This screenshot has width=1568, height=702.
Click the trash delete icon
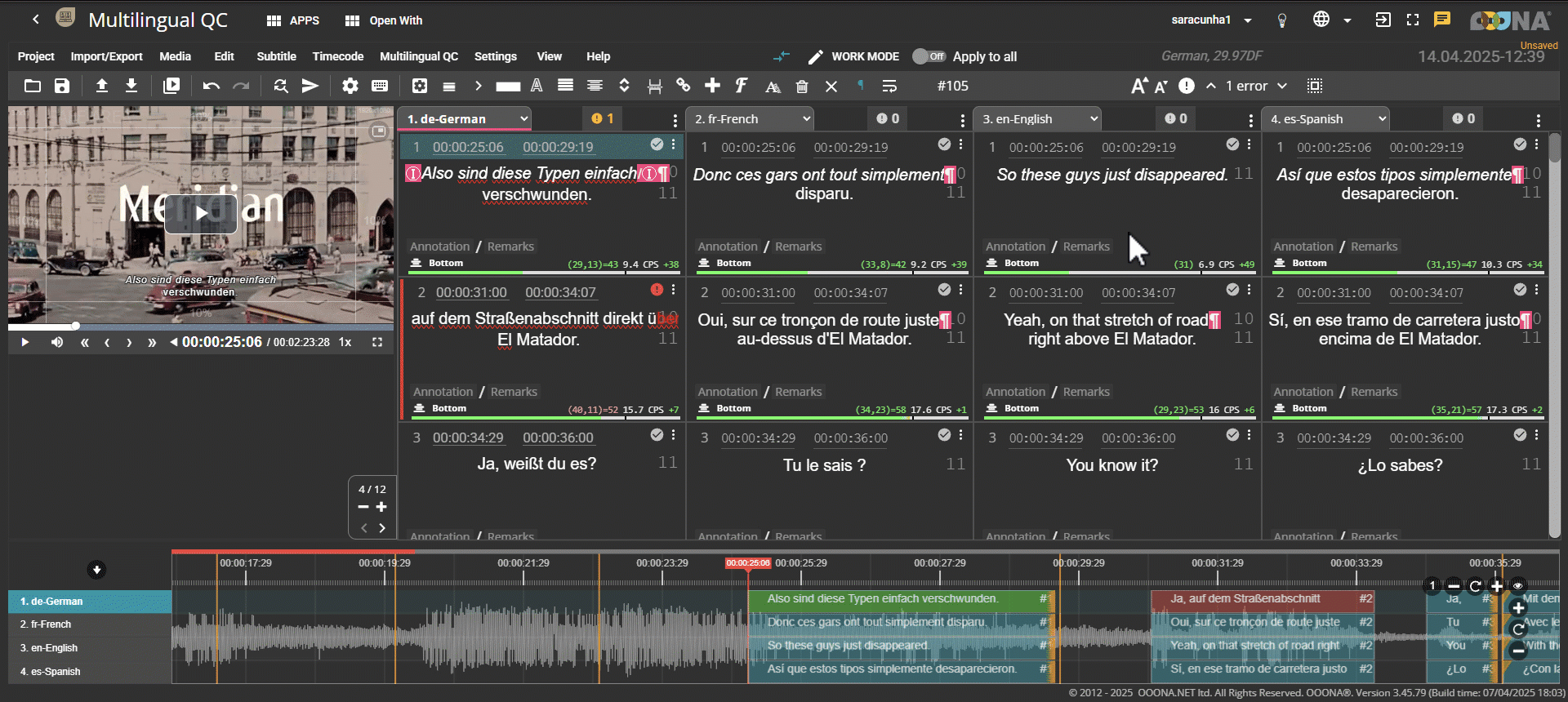point(802,86)
